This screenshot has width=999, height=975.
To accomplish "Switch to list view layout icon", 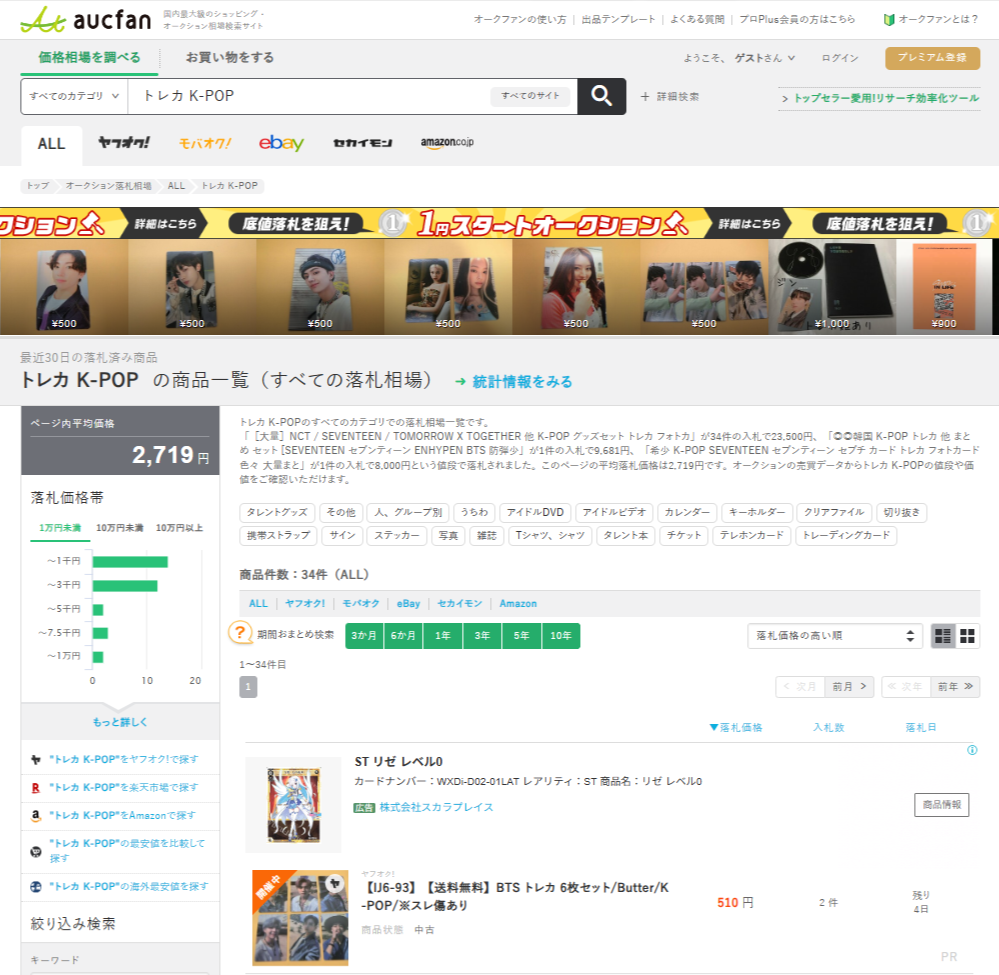I will [942, 636].
